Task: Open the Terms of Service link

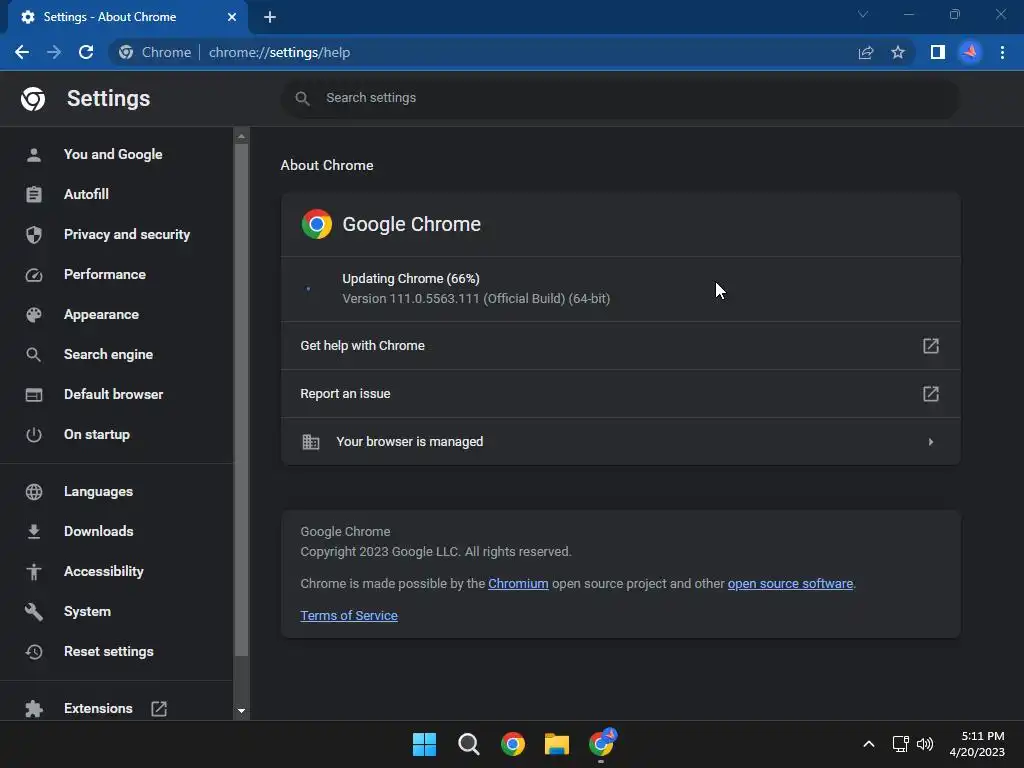Action: coord(349,615)
